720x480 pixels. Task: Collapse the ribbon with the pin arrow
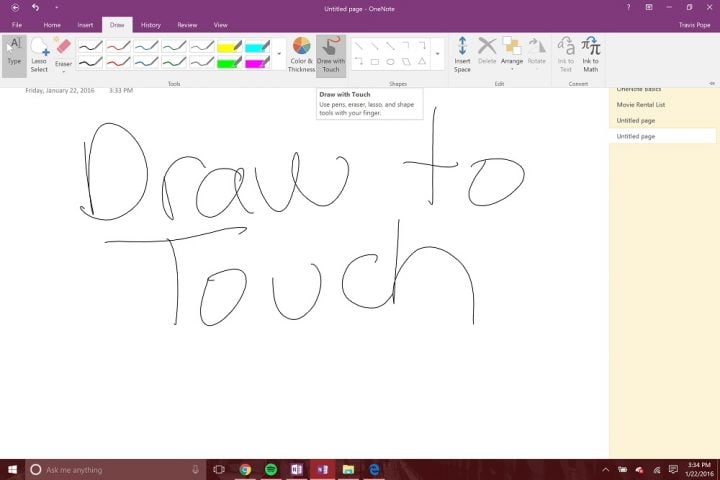coord(712,84)
